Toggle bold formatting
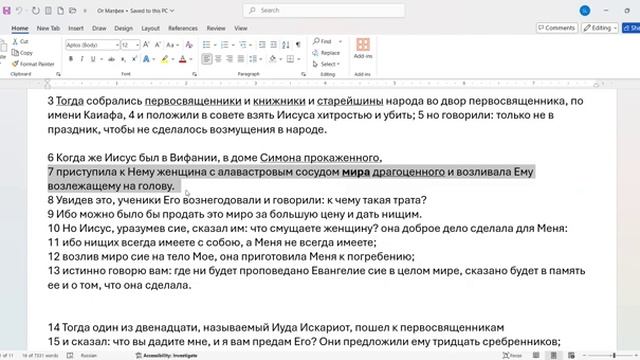Image resolution: width=640 pixels, height=360 pixels. [x=71, y=59]
